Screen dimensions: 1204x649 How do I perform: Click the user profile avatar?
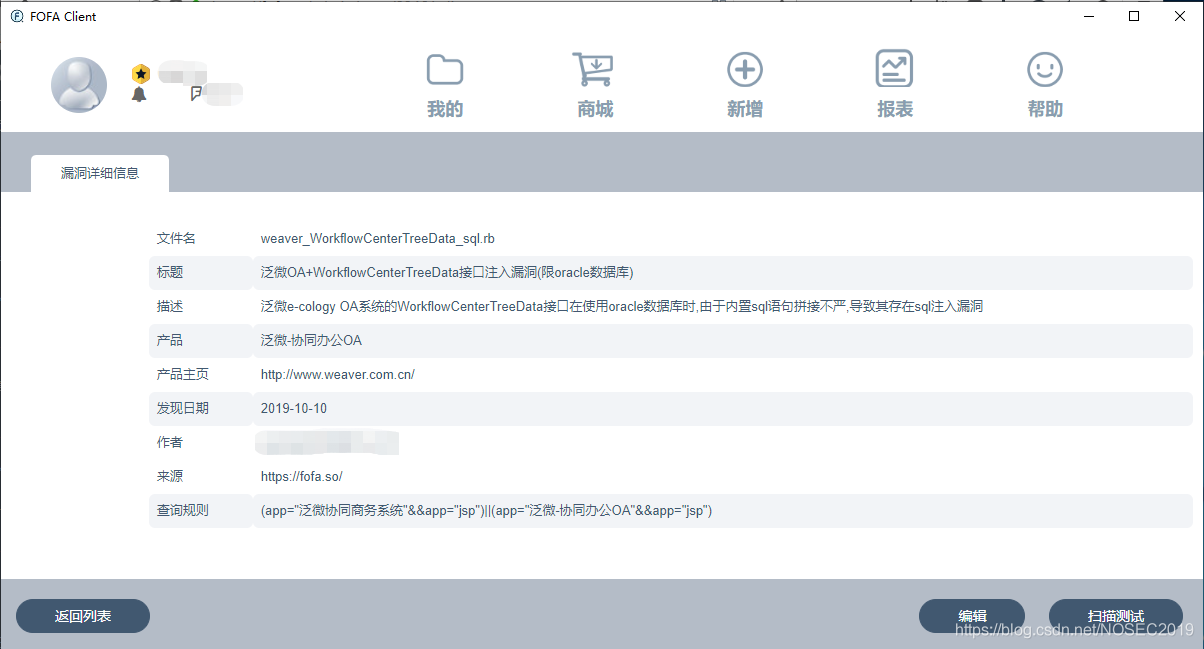78,85
